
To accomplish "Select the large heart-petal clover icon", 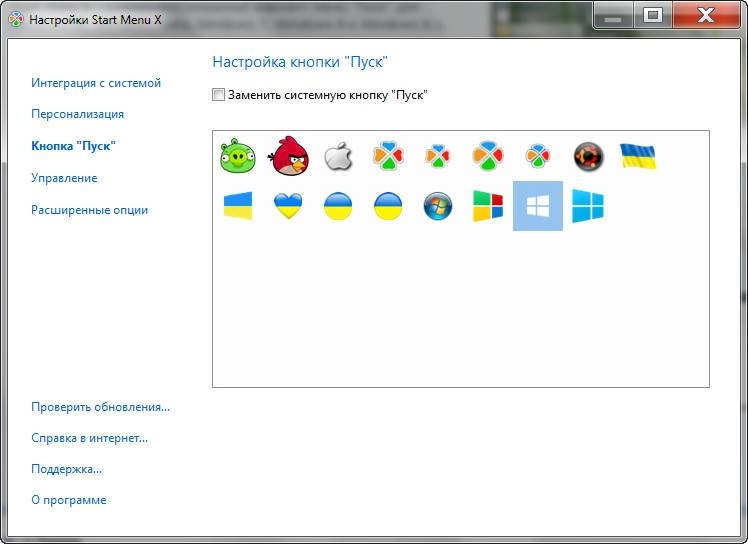I will [388, 156].
